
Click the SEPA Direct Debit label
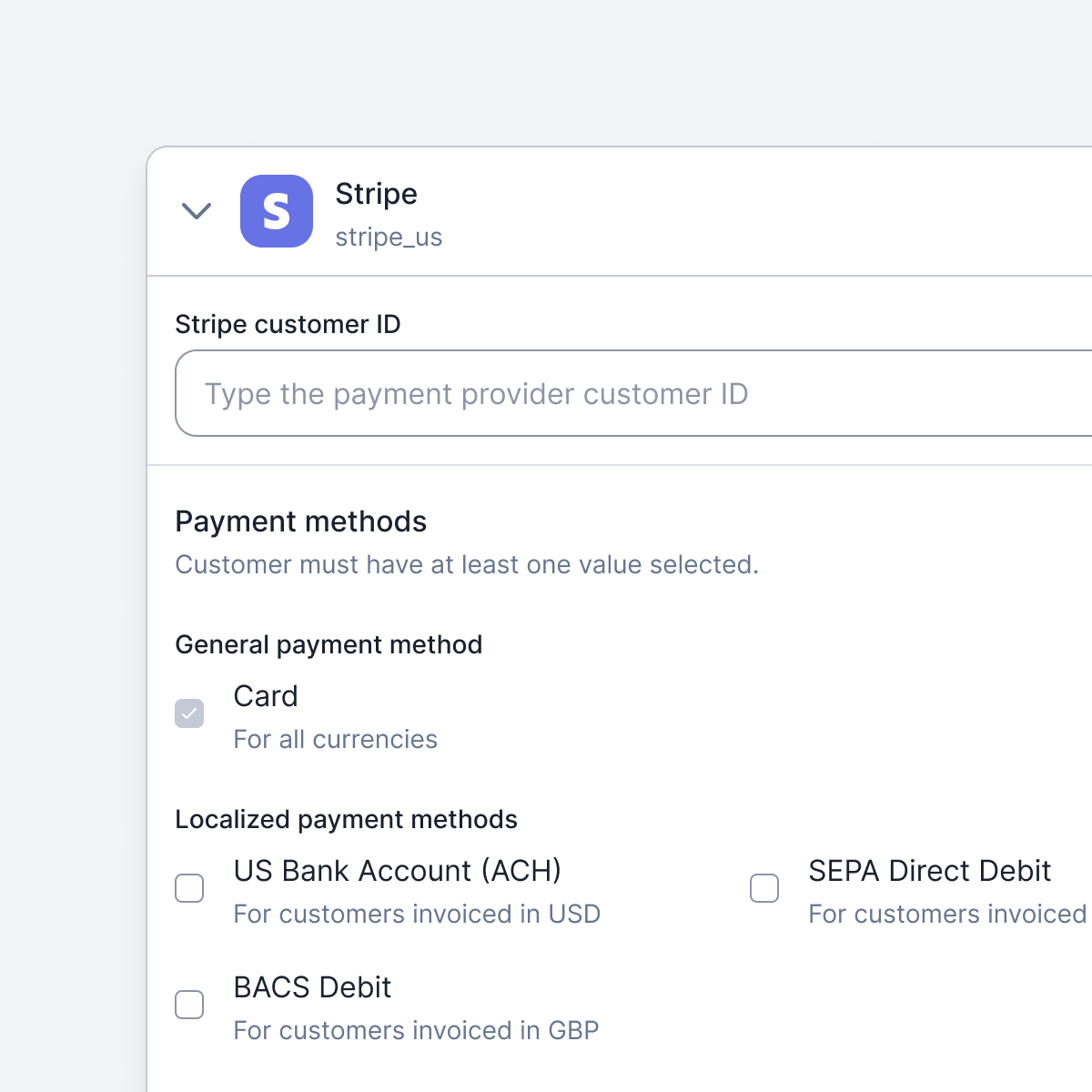click(930, 871)
